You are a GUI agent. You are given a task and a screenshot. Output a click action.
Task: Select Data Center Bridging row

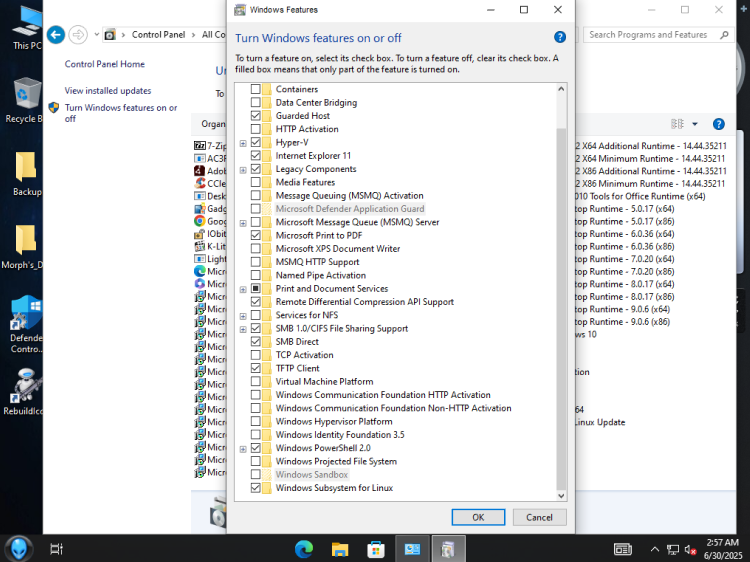coord(316,102)
